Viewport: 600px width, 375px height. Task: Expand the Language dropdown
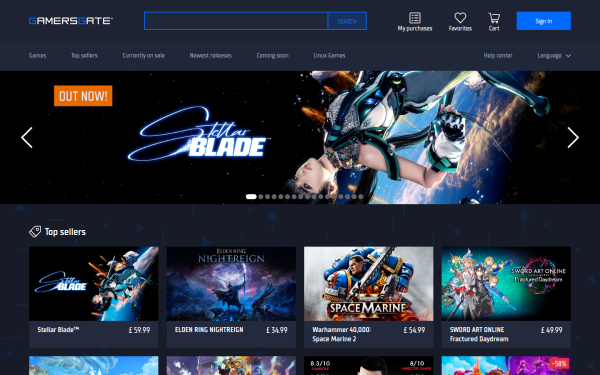point(554,55)
